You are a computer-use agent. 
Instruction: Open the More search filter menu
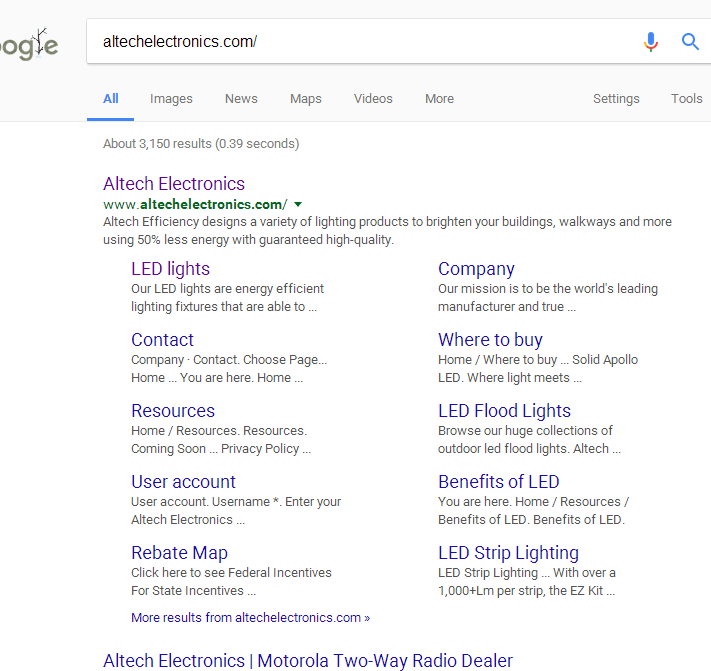439,98
